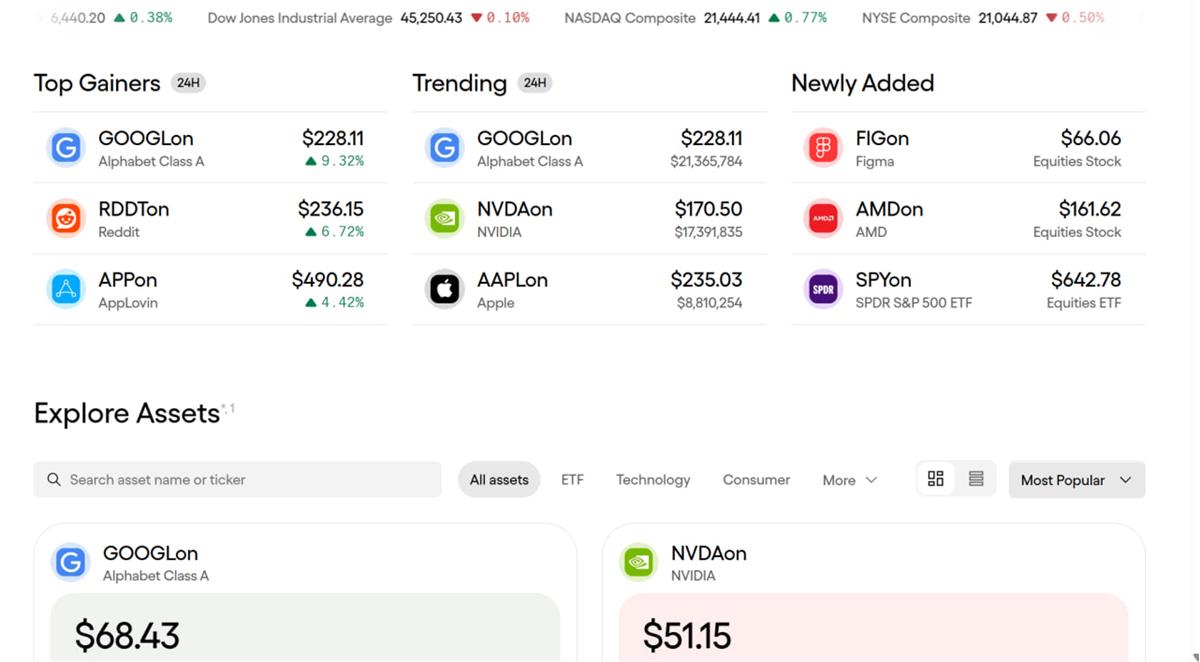This screenshot has height=662, width=1200.
Task: Switch to list view layout
Action: [976, 479]
